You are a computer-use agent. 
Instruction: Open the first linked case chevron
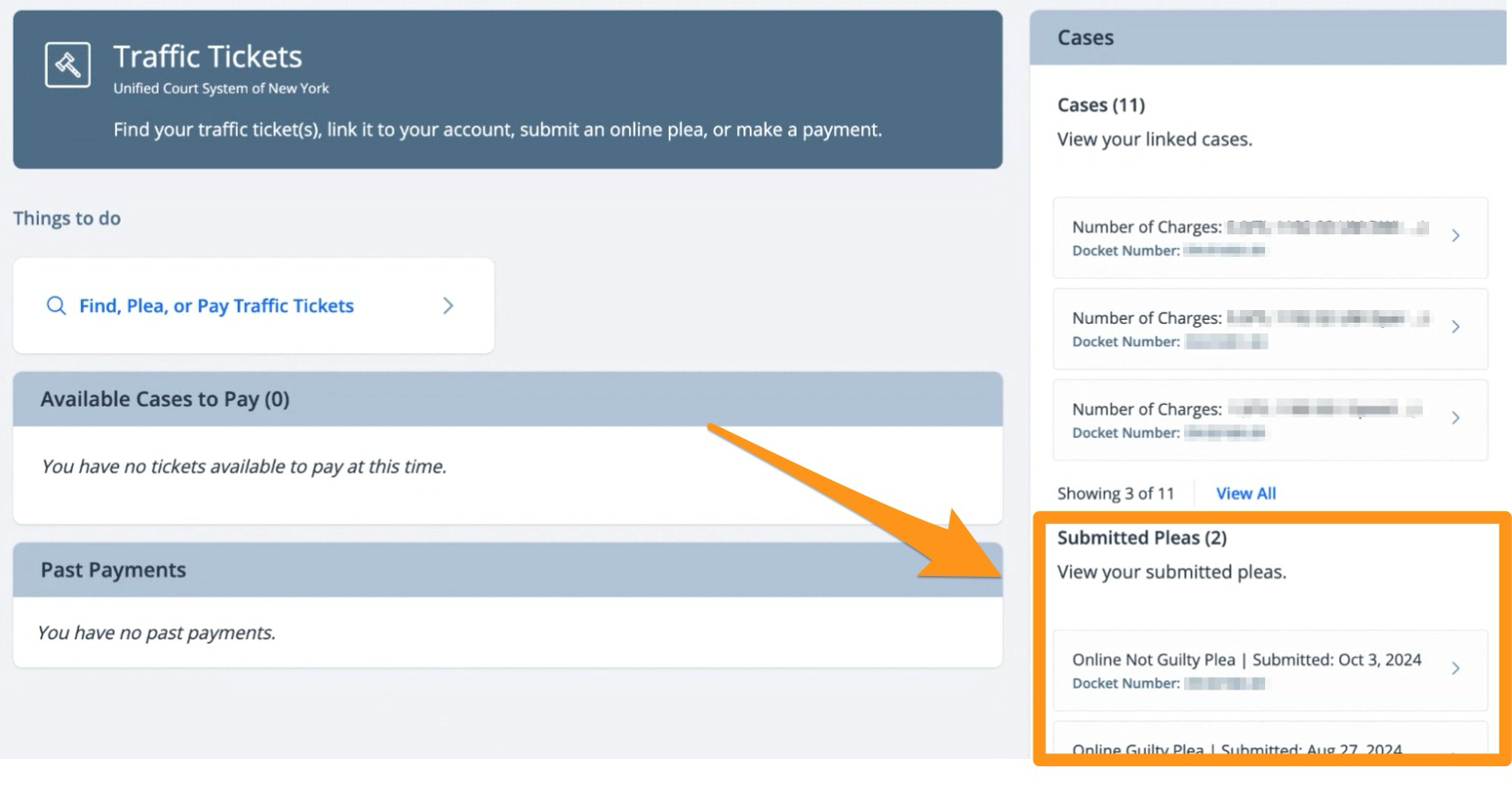coord(1455,236)
